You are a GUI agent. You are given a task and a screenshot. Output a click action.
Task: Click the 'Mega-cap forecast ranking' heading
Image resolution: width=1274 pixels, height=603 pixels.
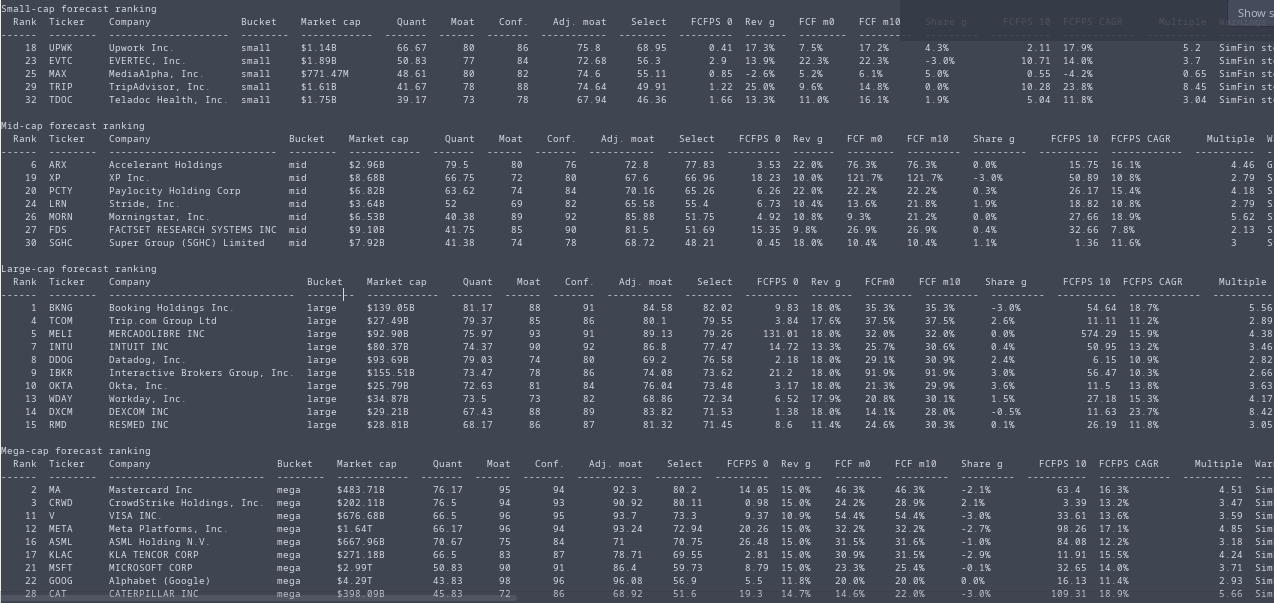coord(76,451)
